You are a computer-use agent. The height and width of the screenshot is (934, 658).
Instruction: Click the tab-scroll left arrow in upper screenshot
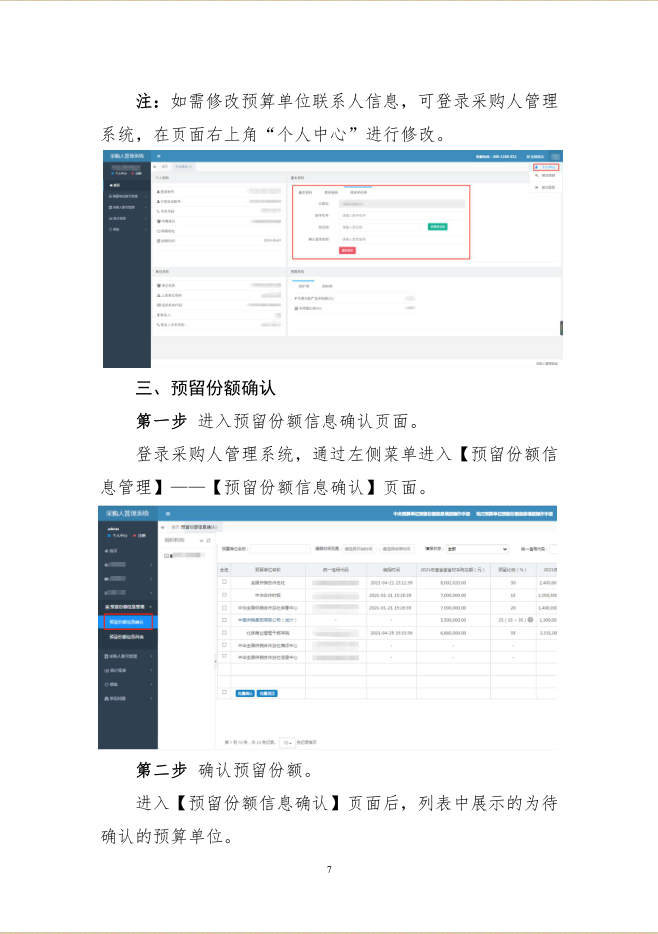click(x=155, y=167)
